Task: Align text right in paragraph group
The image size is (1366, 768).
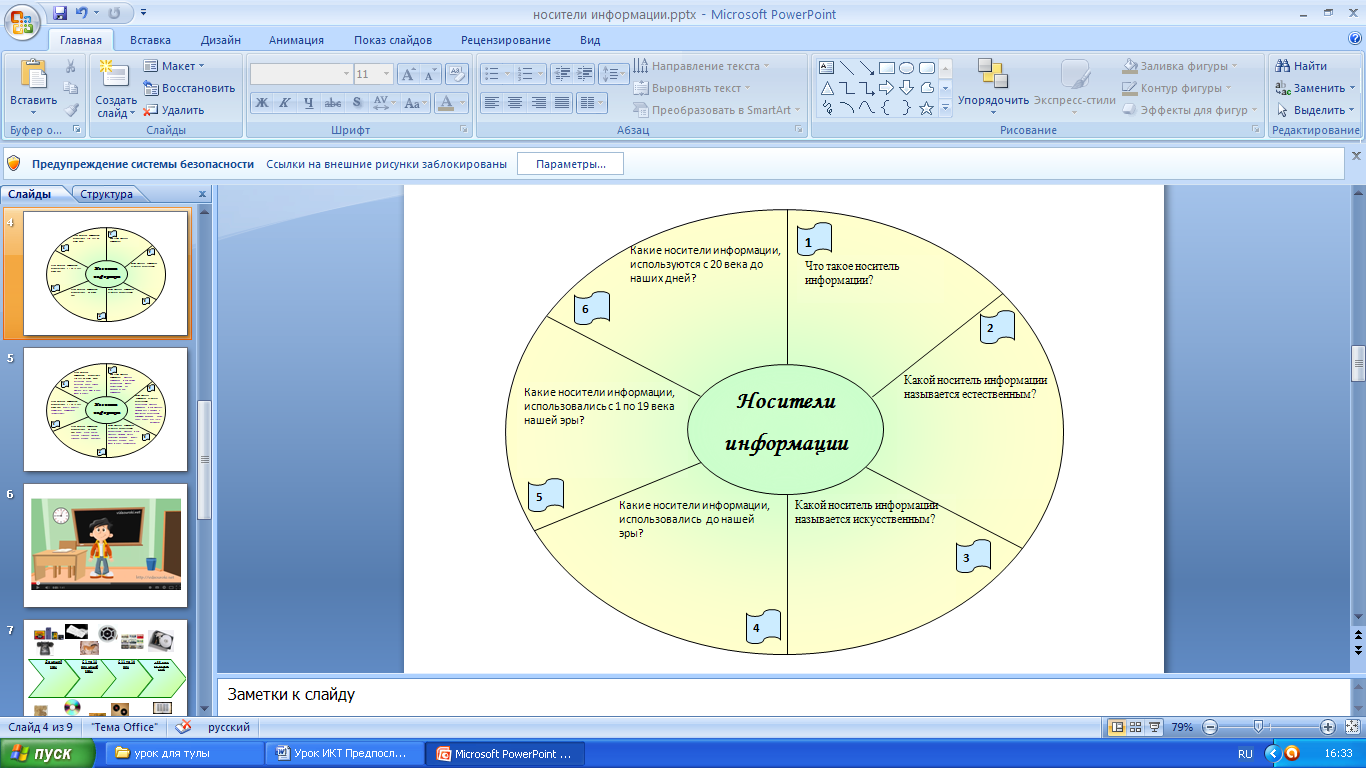Action: coord(539,102)
